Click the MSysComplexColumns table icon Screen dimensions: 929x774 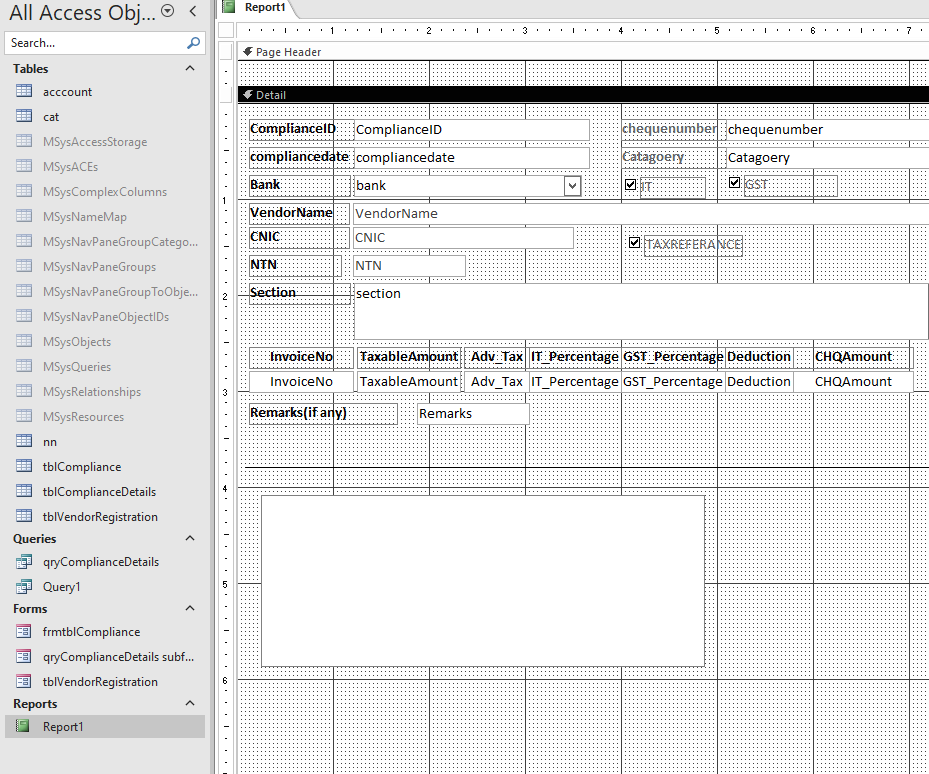tap(24, 190)
